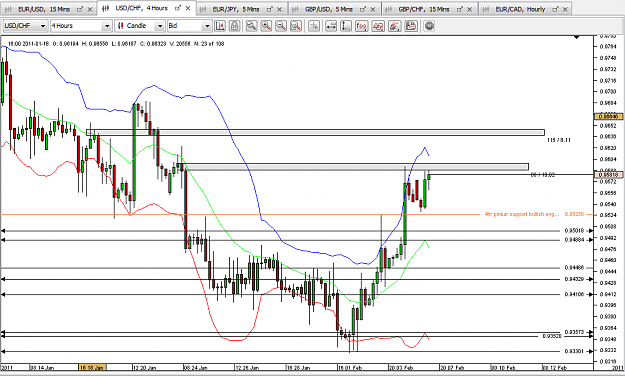The width and height of the screenshot is (625, 376).
Task: Activate the crosshair cursor tool
Action: (x=314, y=26)
